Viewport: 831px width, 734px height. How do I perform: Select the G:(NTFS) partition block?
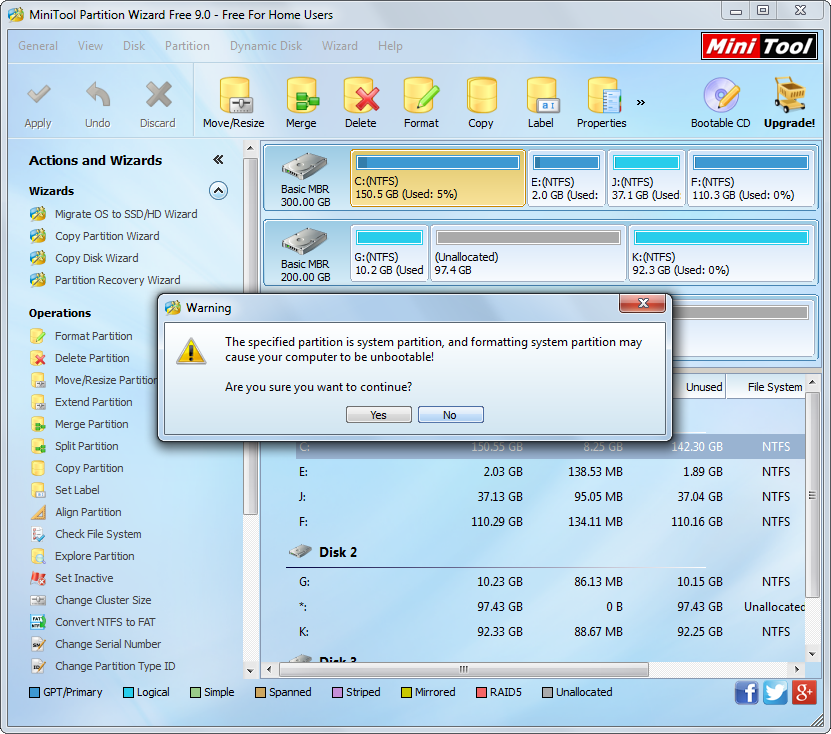coord(390,253)
